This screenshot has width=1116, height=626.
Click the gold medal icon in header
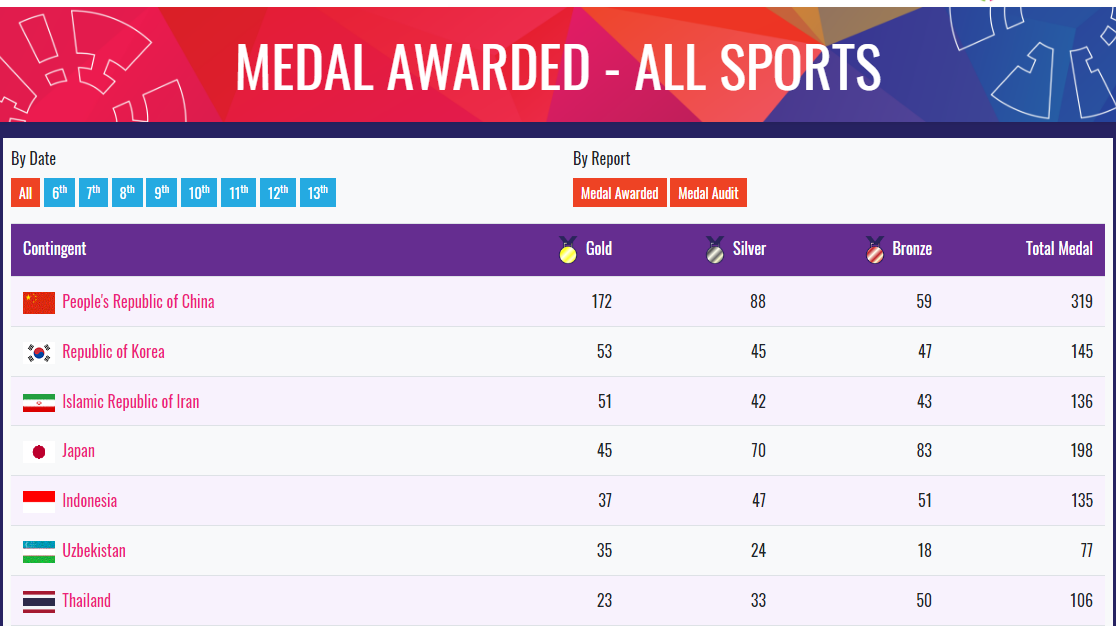pyautogui.click(x=568, y=250)
